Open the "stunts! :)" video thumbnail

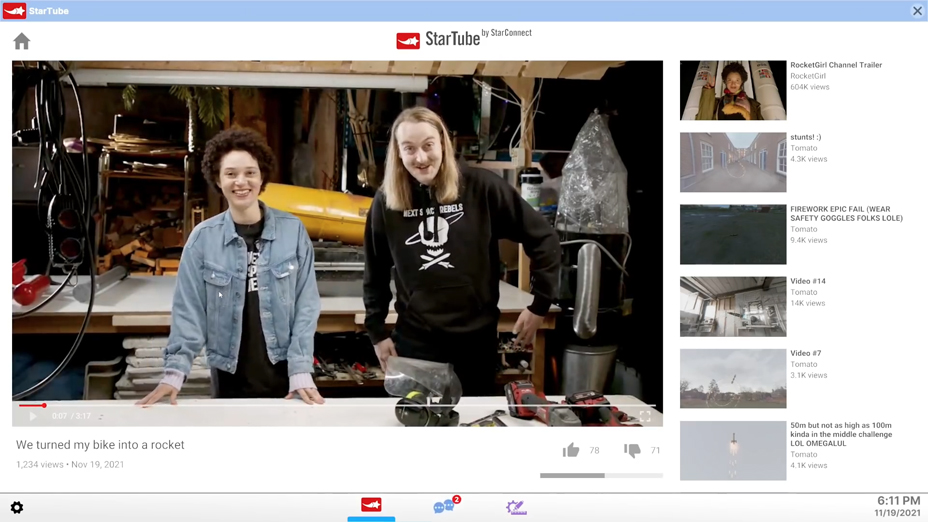(x=733, y=162)
